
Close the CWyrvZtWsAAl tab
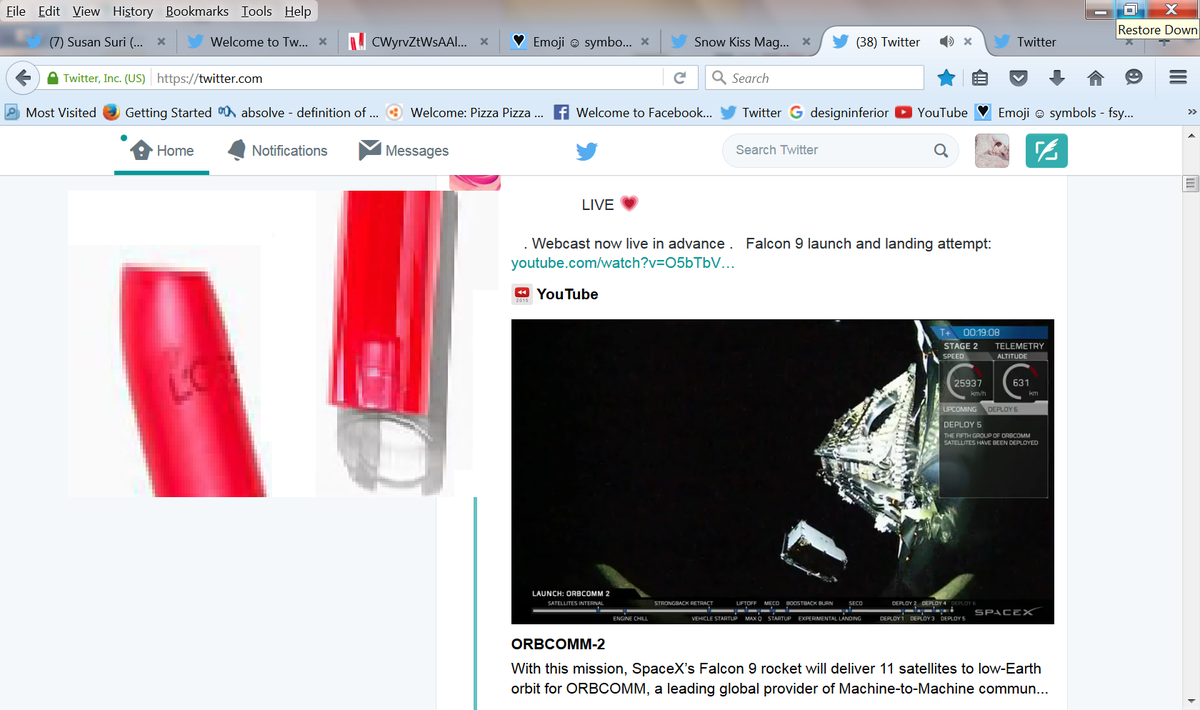pos(484,42)
